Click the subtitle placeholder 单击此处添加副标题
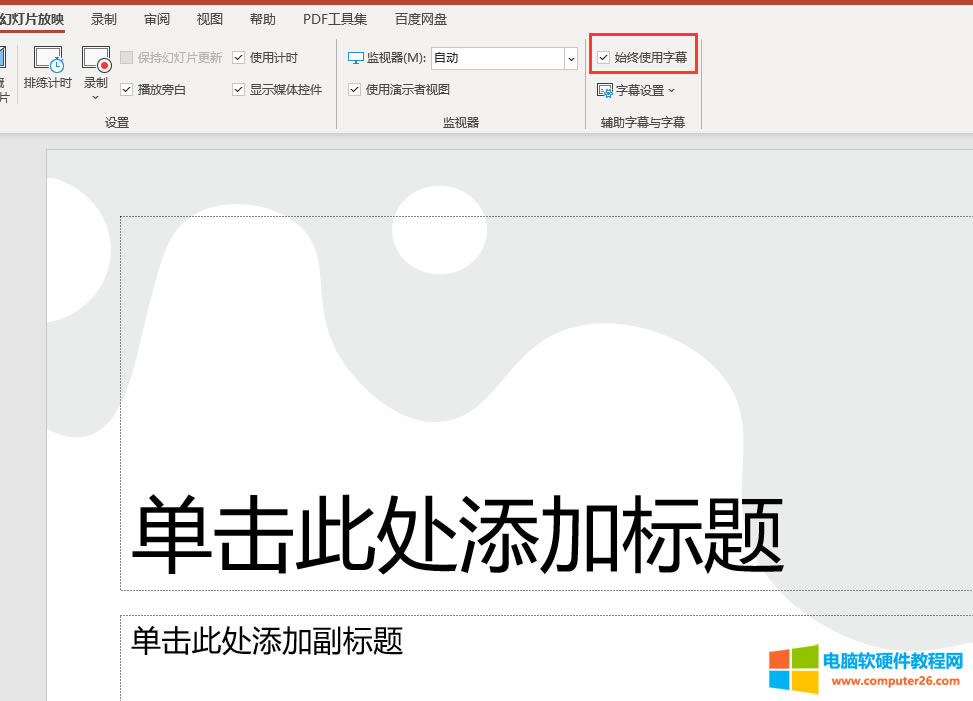This screenshot has width=973, height=701. coord(267,641)
